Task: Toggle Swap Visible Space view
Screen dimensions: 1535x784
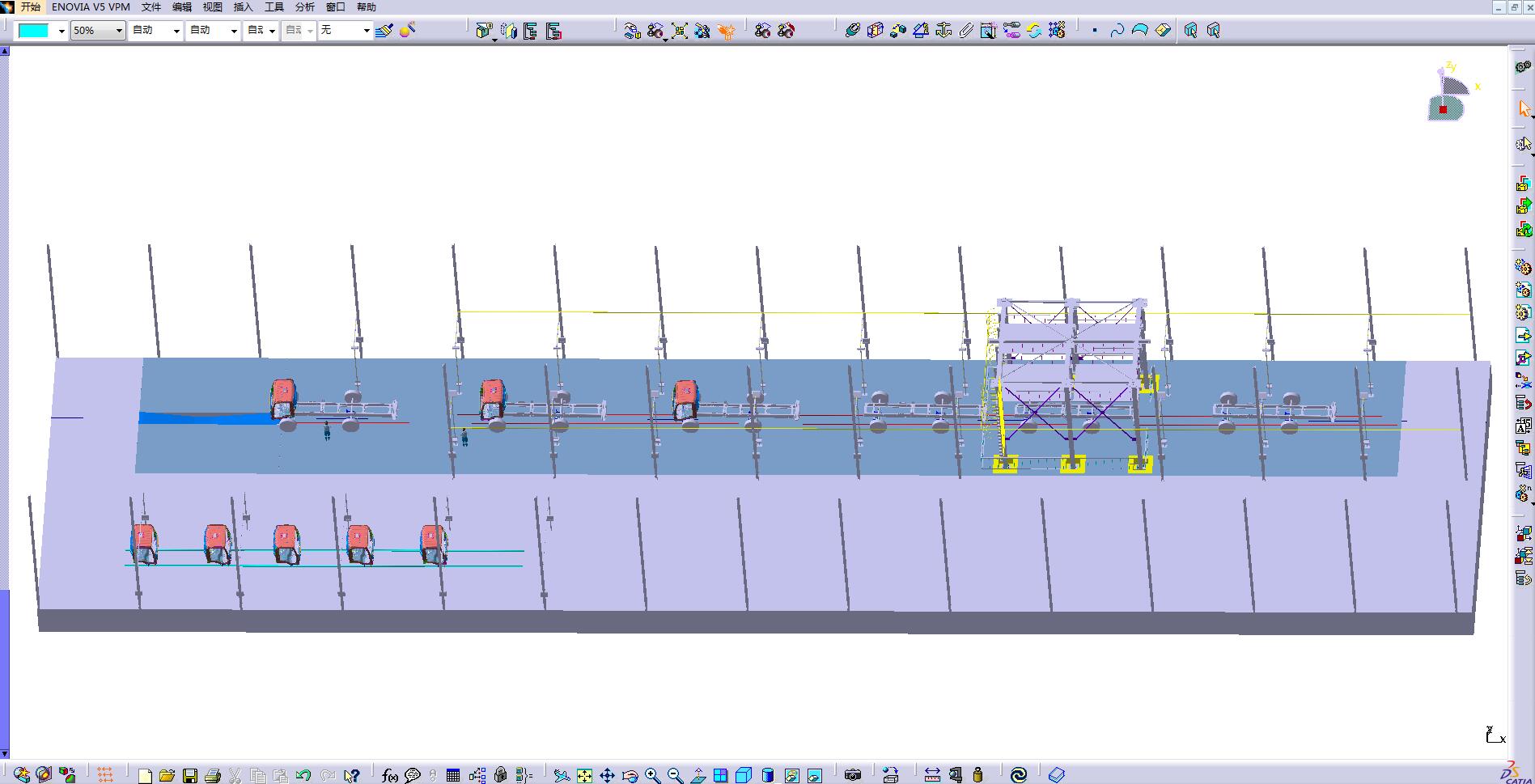Action: click(x=814, y=775)
